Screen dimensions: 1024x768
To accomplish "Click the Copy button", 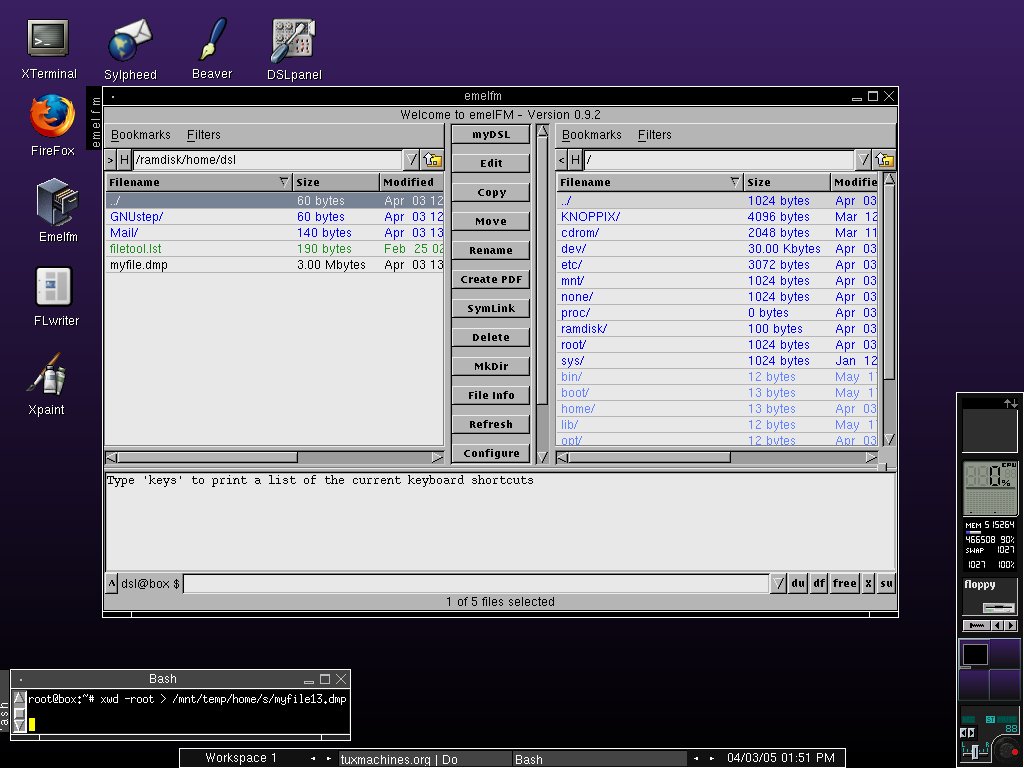I will pos(491,192).
